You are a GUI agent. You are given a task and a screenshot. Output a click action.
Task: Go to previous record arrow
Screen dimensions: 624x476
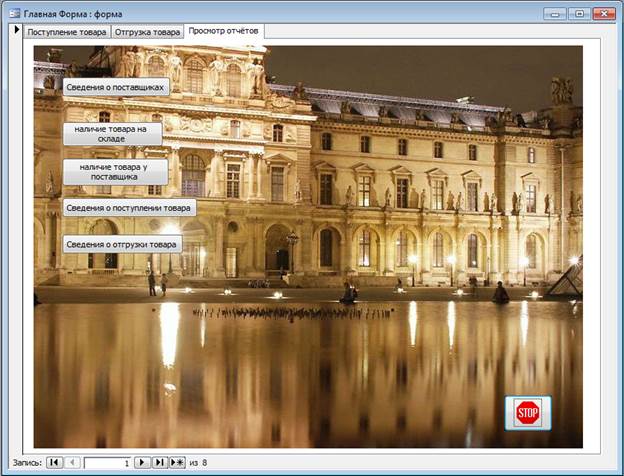point(72,462)
